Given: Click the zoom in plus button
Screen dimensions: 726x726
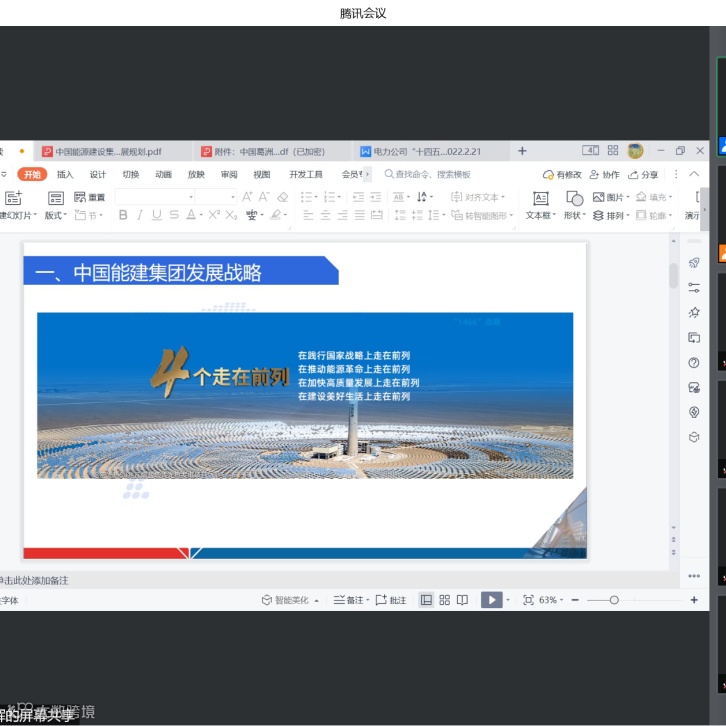Looking at the screenshot, I should [694, 600].
